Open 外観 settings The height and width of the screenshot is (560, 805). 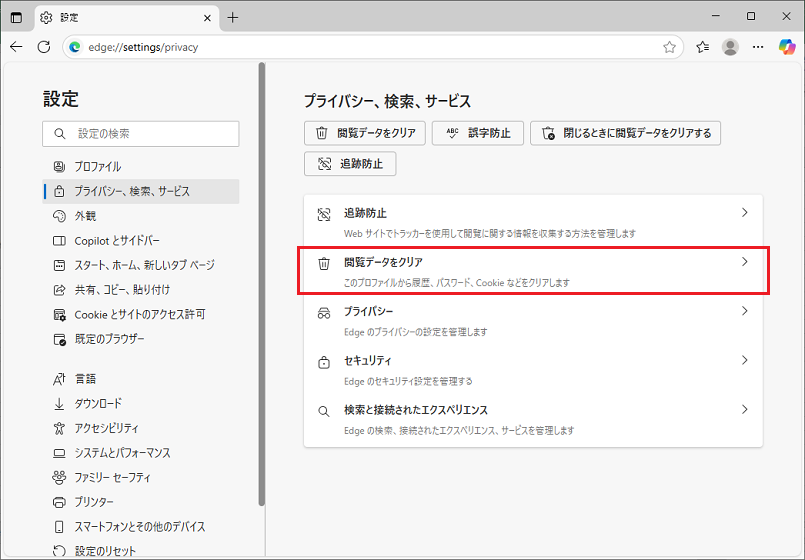coord(141,216)
